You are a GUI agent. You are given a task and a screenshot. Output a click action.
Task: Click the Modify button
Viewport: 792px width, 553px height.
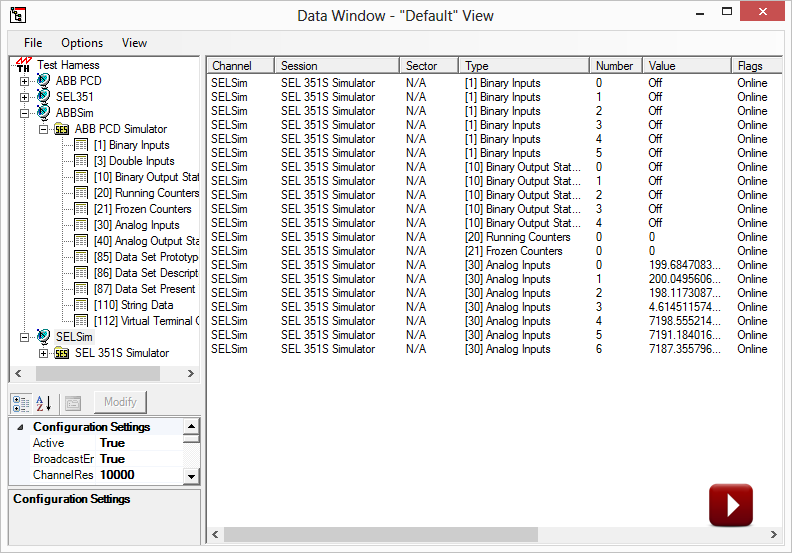120,402
